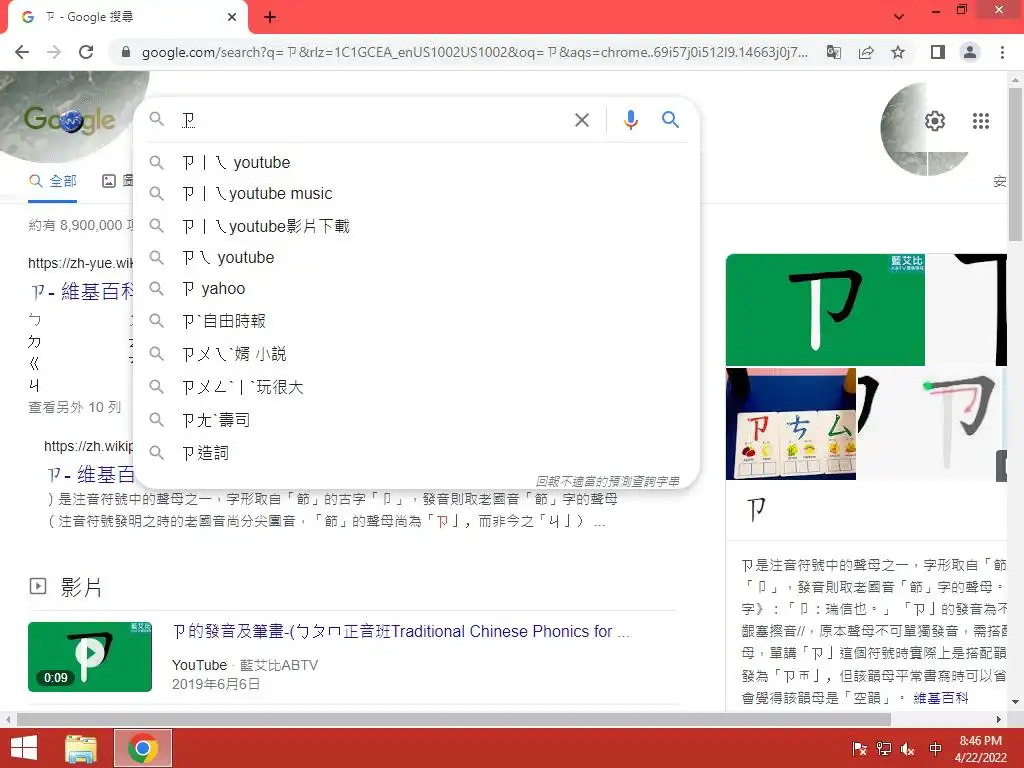This screenshot has height=768, width=1024.
Task: Click the lock icon in address bar
Action: pos(126,52)
